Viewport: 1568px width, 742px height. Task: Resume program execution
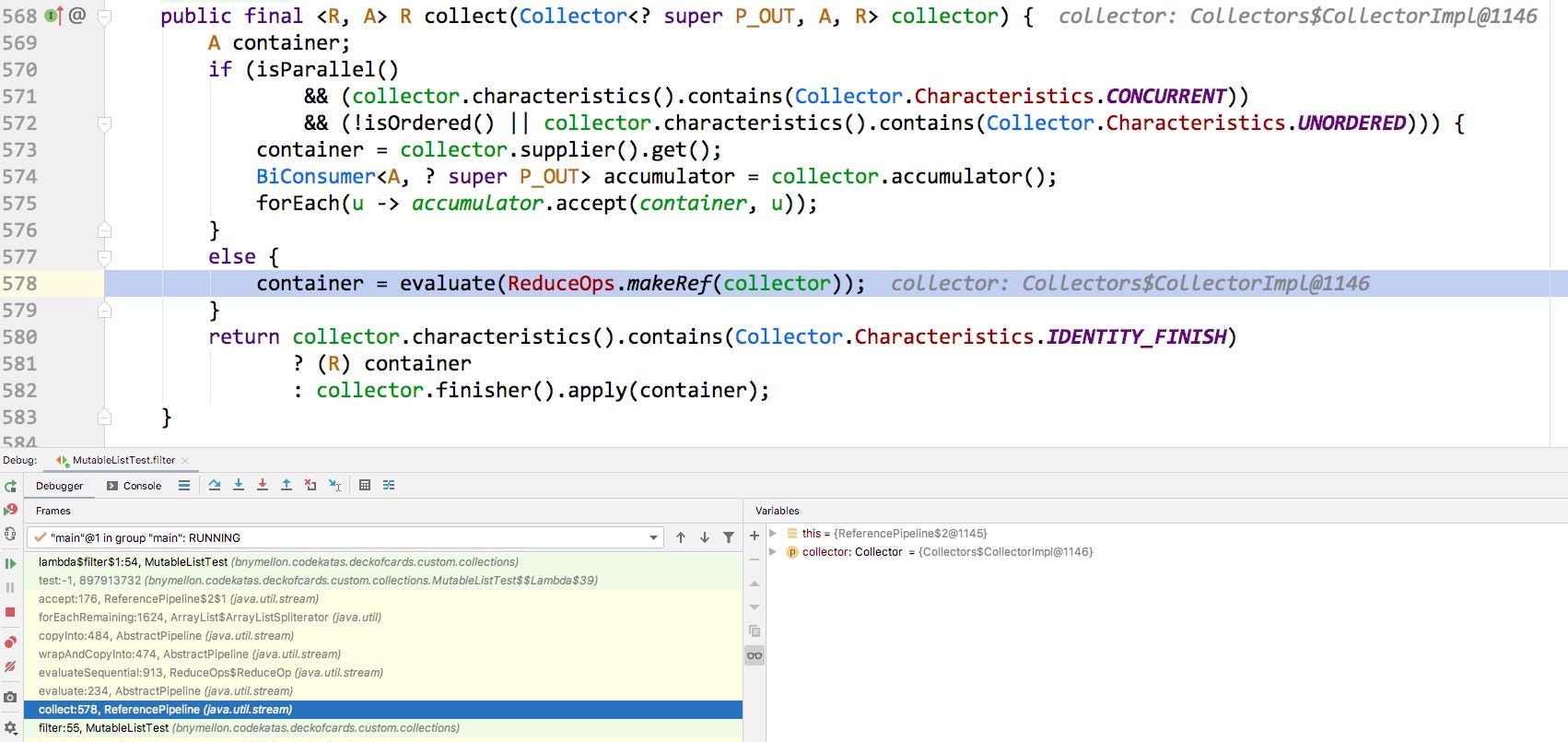point(10,563)
